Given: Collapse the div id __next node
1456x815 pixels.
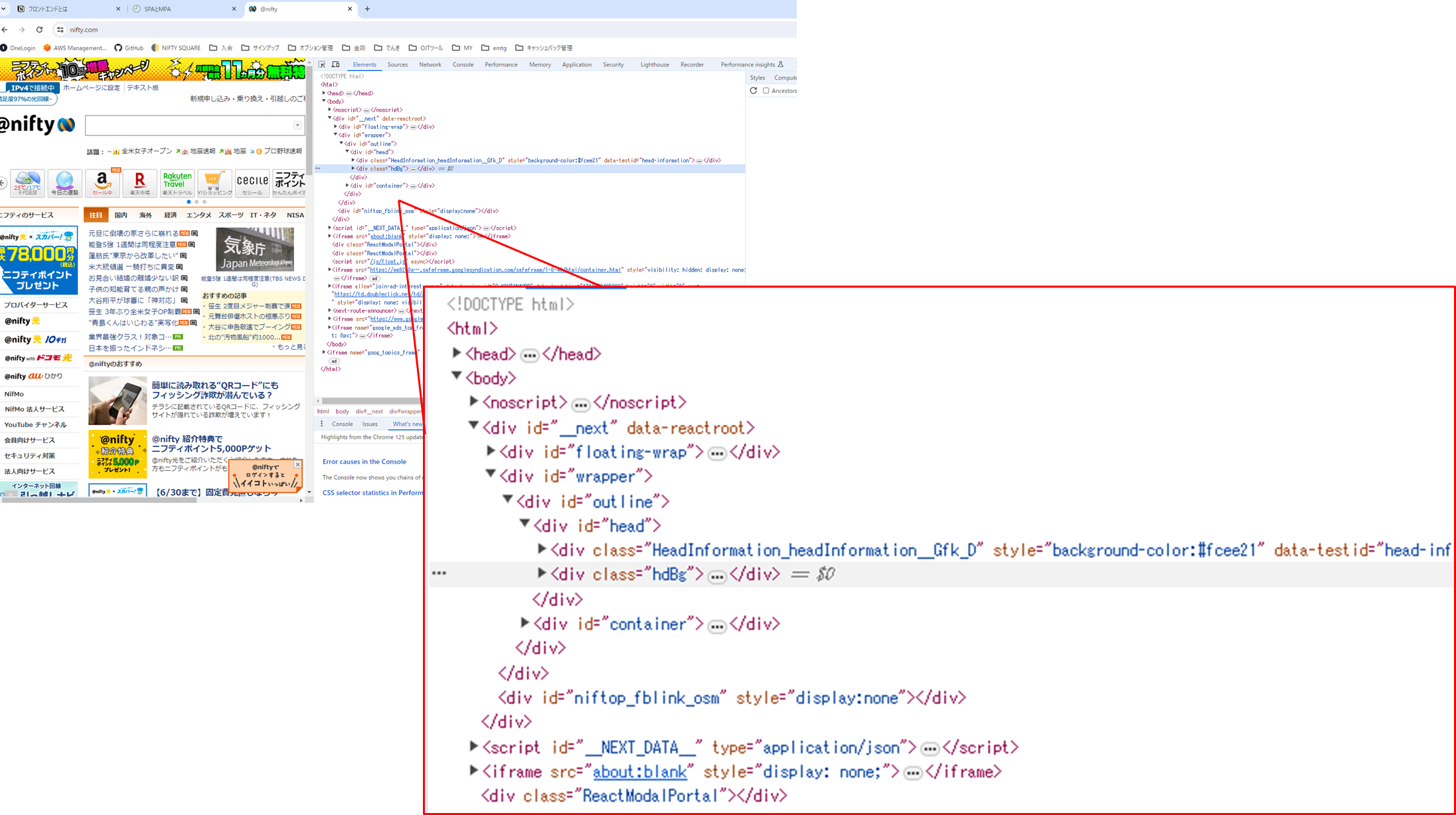Looking at the screenshot, I should (330, 118).
